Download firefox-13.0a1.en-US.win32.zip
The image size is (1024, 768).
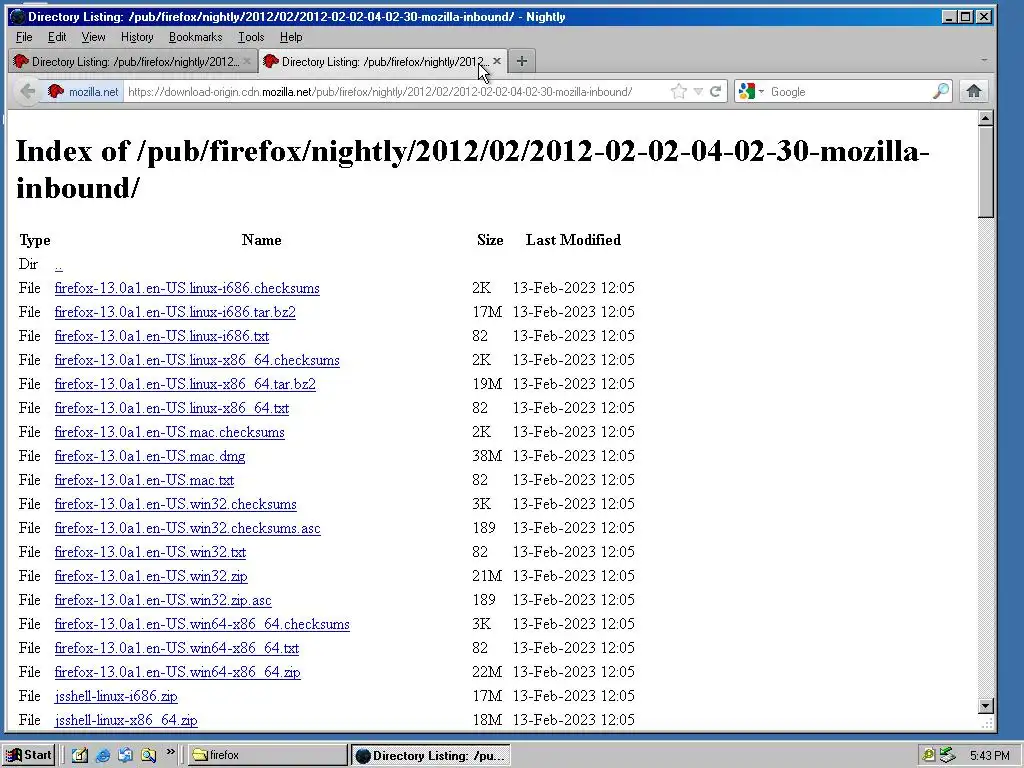[152, 576]
